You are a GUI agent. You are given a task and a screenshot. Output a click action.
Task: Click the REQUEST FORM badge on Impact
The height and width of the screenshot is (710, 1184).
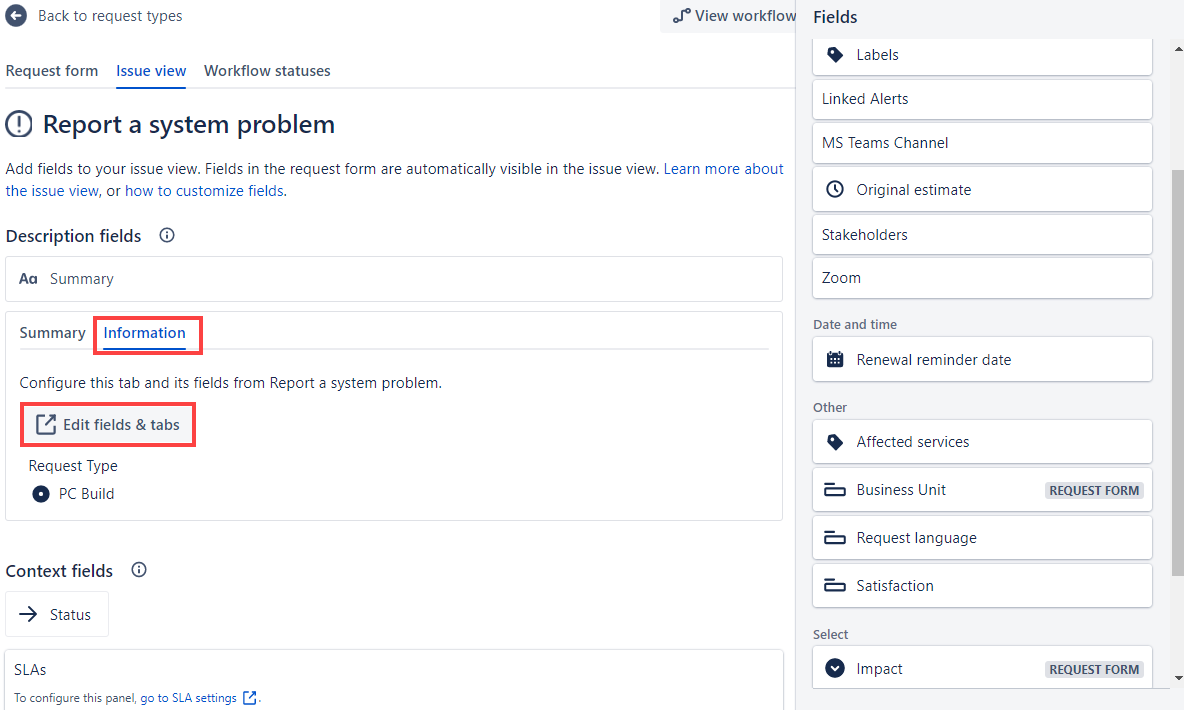(x=1094, y=669)
